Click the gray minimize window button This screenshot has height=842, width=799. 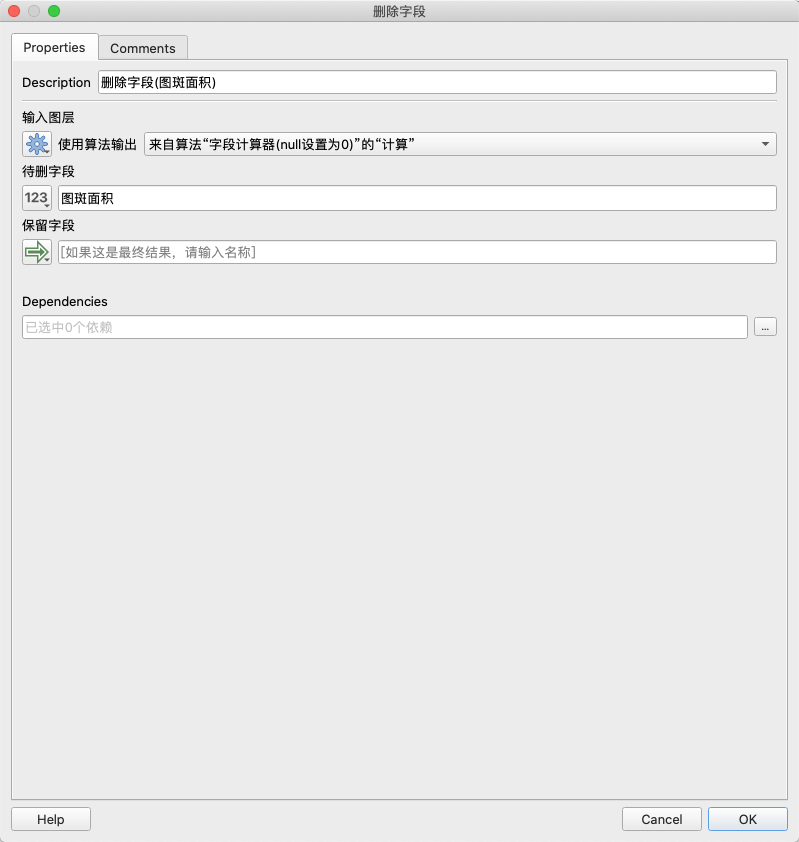pos(34,11)
